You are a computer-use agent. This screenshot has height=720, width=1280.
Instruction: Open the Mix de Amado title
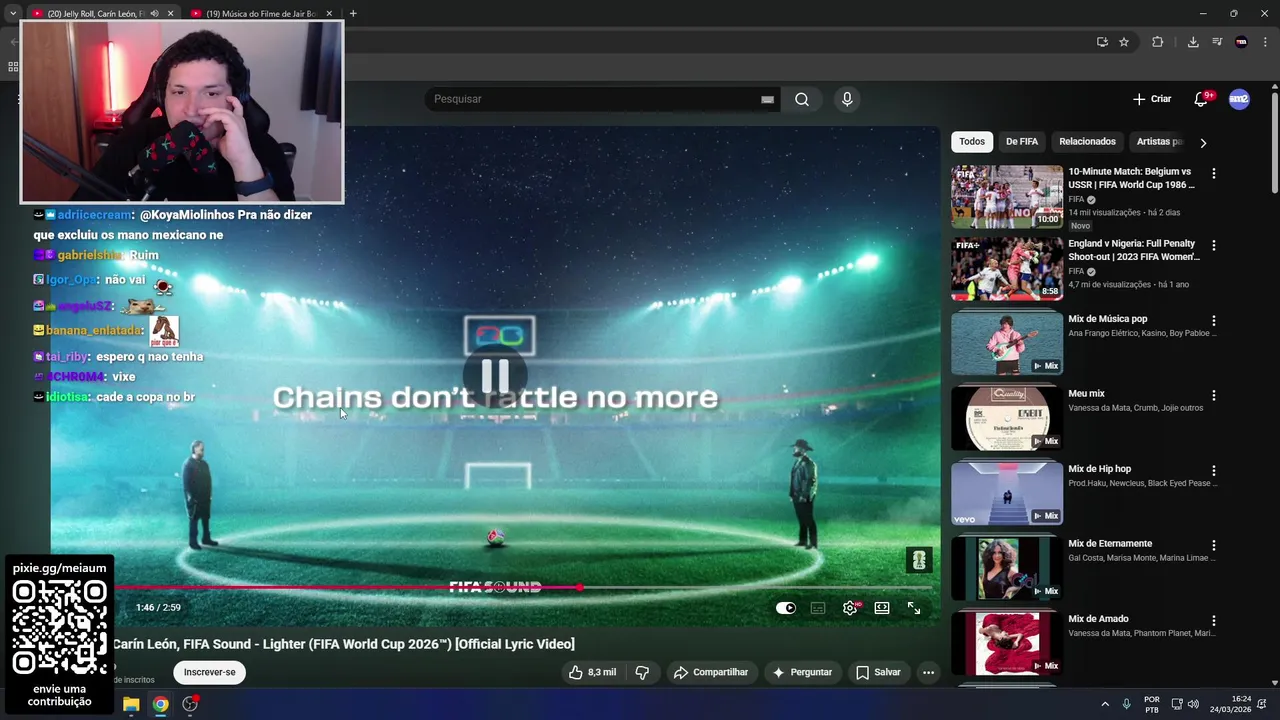(1098, 619)
